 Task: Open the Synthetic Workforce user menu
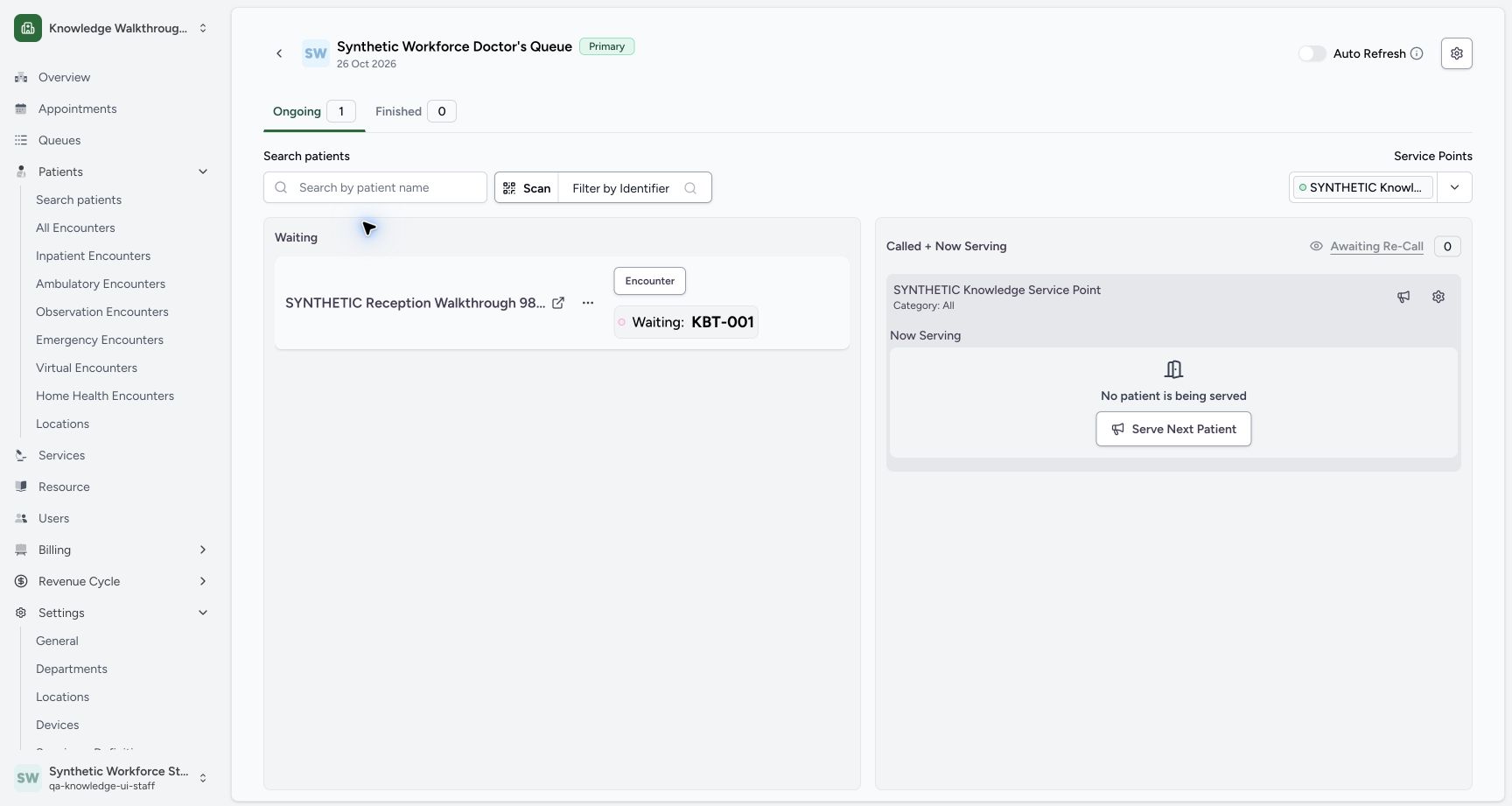[x=112, y=778]
